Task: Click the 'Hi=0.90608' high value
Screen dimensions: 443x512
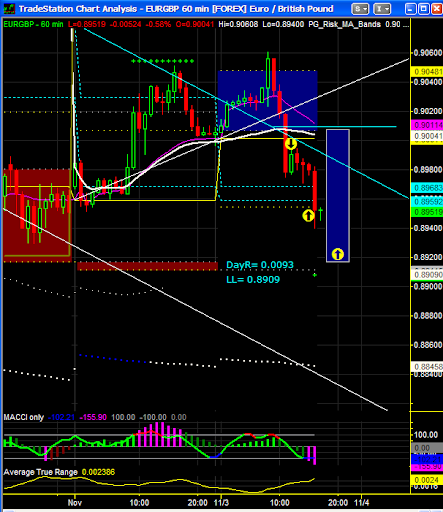Action: pos(238,24)
